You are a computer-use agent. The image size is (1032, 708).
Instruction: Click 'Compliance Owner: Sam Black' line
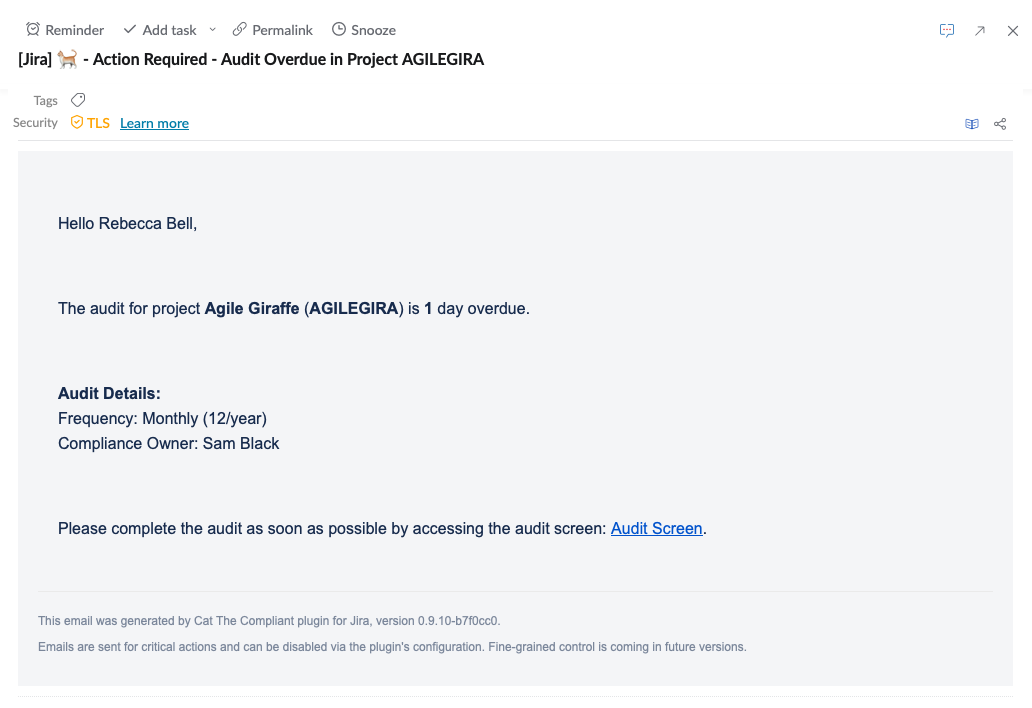pyautogui.click(x=168, y=443)
